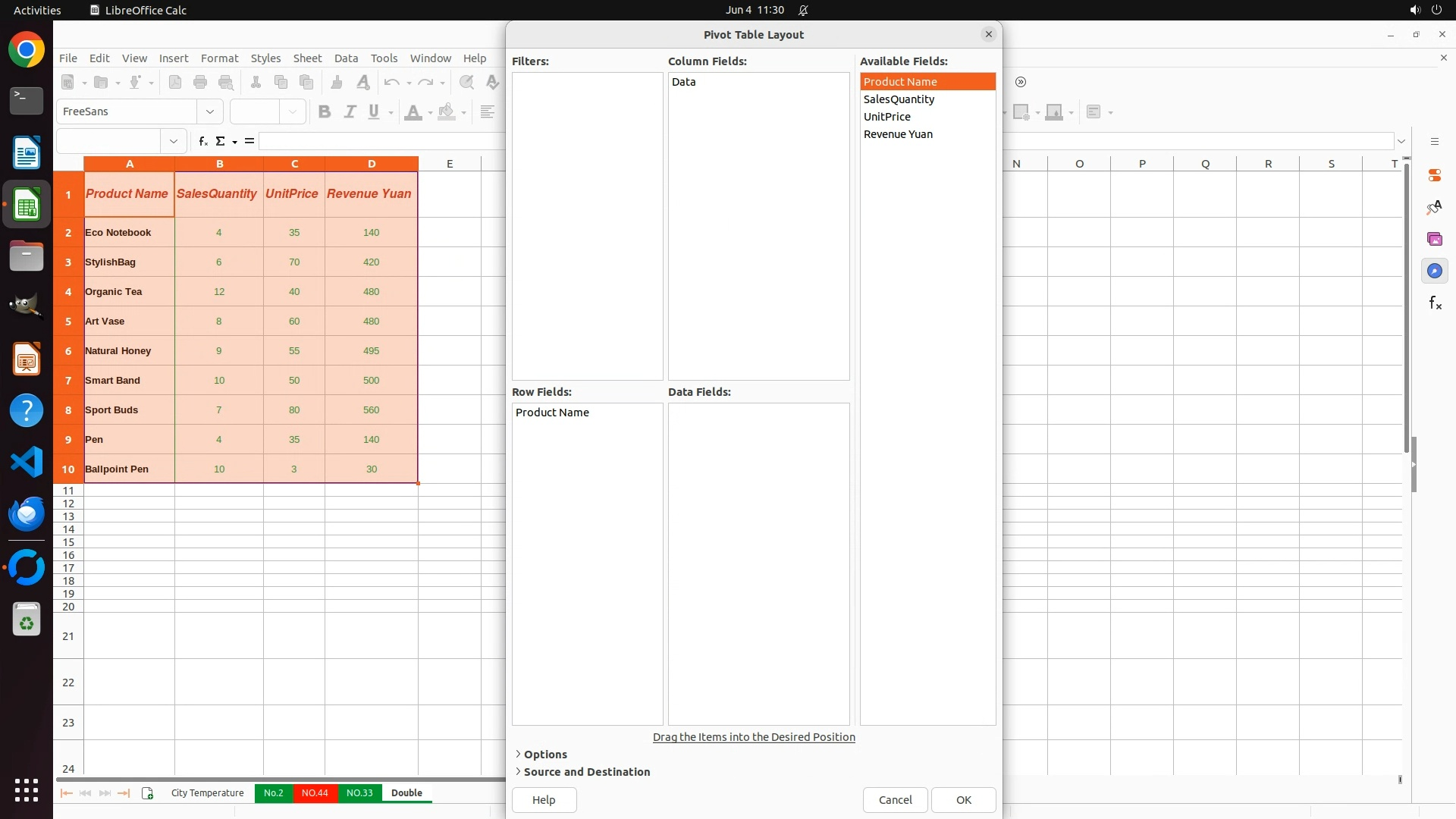Select Revenue Yuan in Available Fields
This screenshot has width=1456, height=819.
coord(898,134)
